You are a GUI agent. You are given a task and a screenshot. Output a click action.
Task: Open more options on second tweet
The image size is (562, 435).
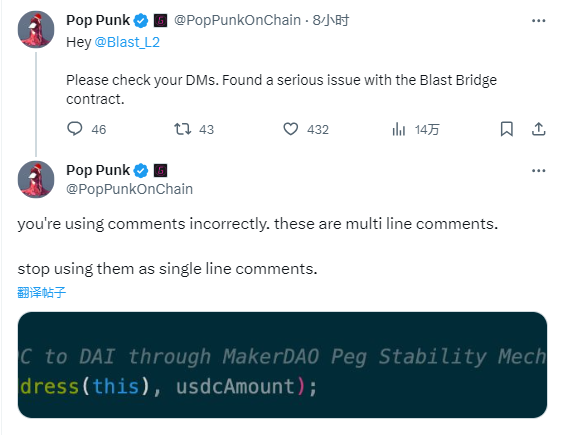[538, 171]
